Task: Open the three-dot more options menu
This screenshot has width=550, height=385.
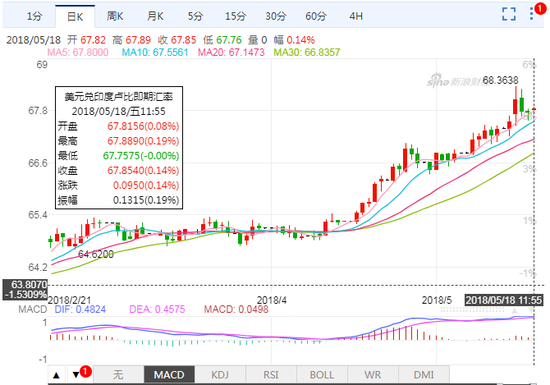Action: (532, 14)
